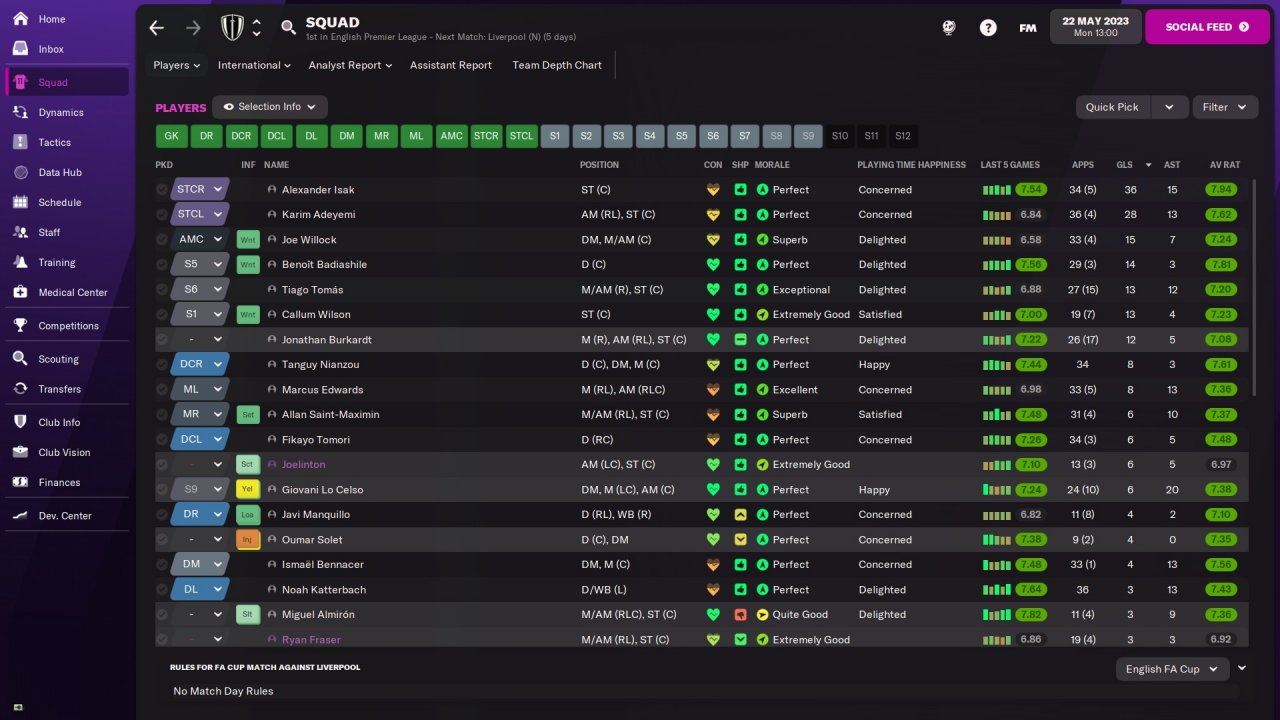Click the tutorial head icon in header
1280x720 pixels.
949,28
